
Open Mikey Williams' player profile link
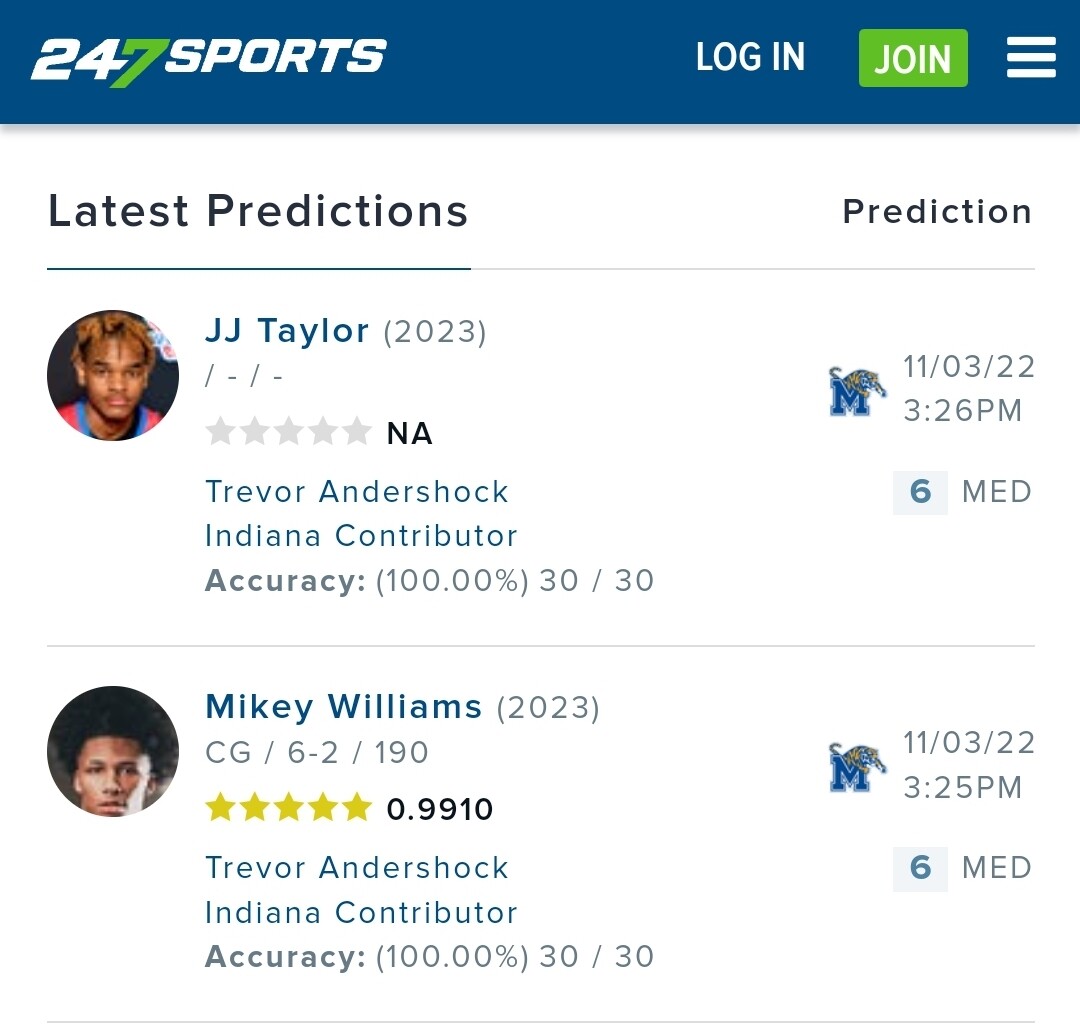point(343,707)
